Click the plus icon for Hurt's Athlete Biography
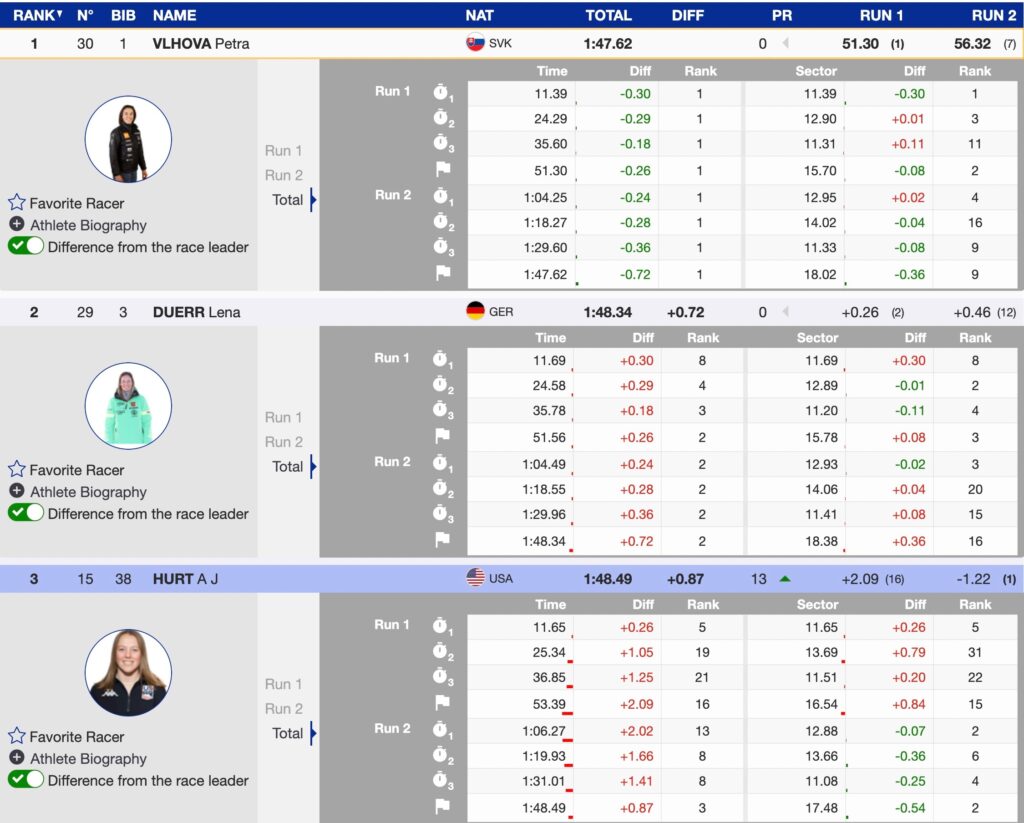Viewport: 1024px width, 823px height. pyautogui.click(x=17, y=758)
